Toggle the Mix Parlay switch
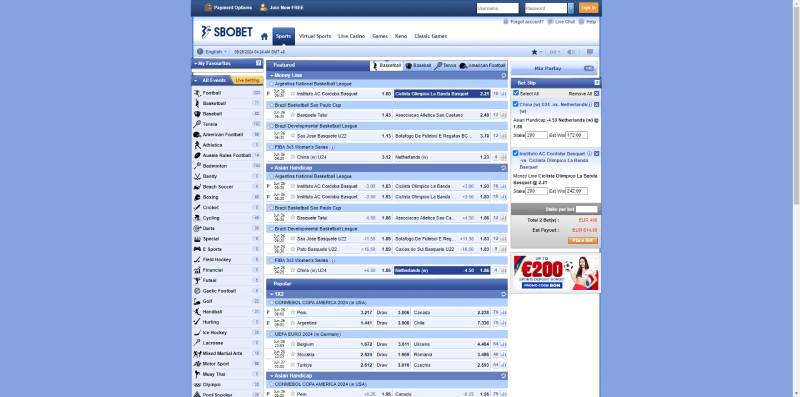800x397 pixels. point(589,68)
